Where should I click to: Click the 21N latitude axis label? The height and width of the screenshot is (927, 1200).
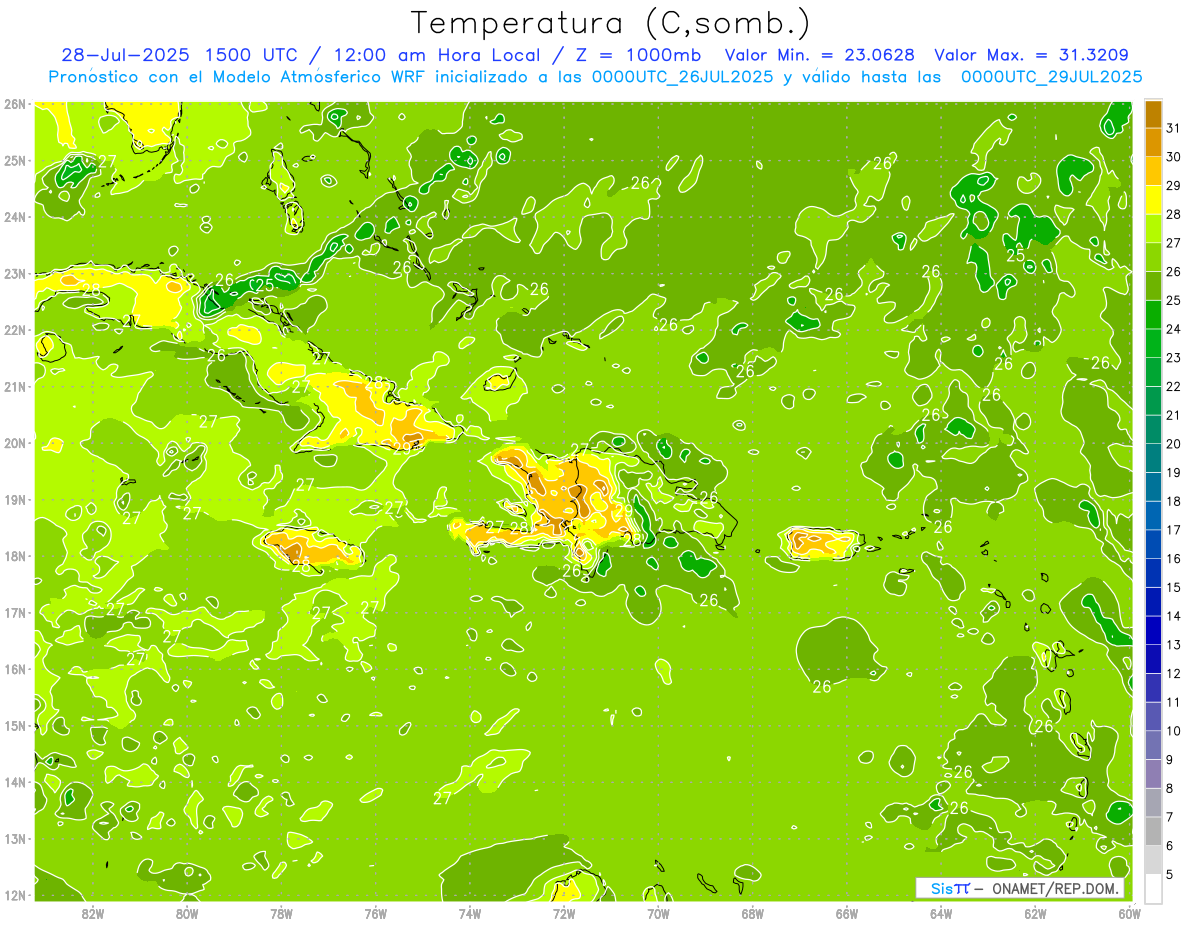(x=14, y=387)
